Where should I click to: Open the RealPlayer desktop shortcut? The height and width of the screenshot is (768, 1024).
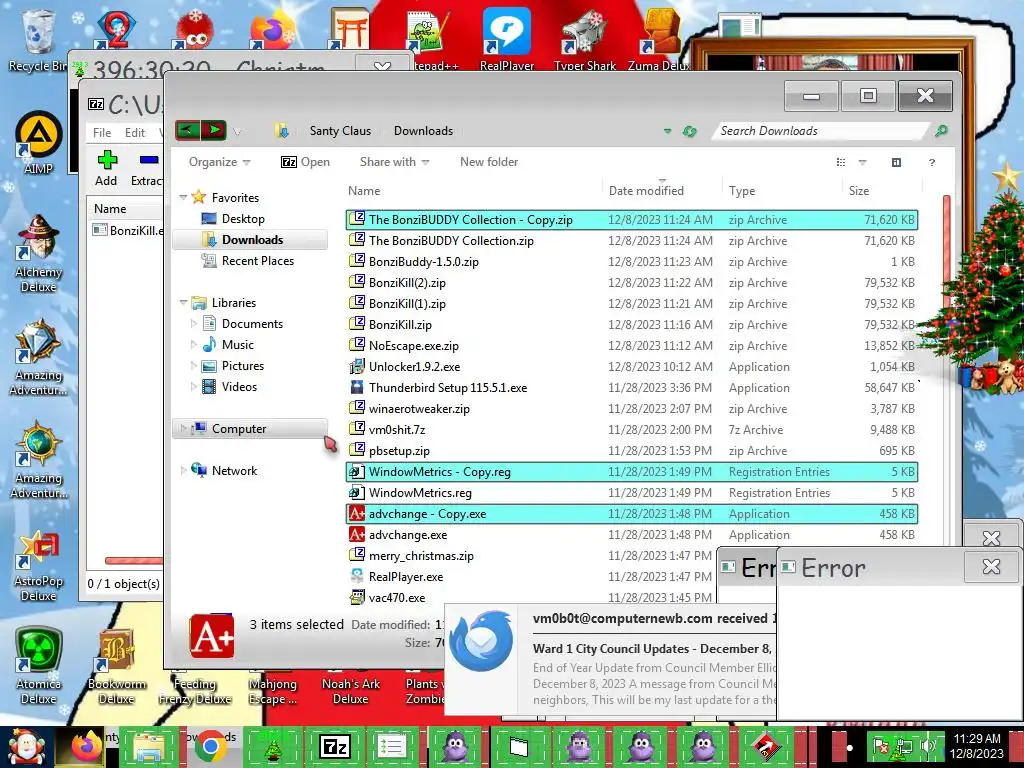(x=507, y=39)
